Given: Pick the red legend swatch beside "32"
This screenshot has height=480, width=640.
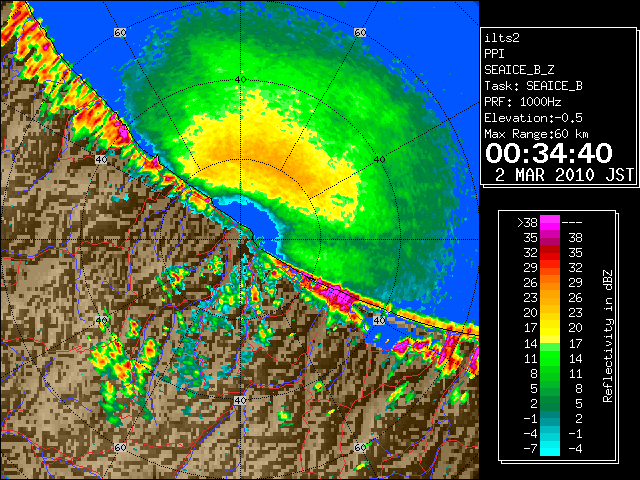Looking at the screenshot, I should (x=550, y=253).
